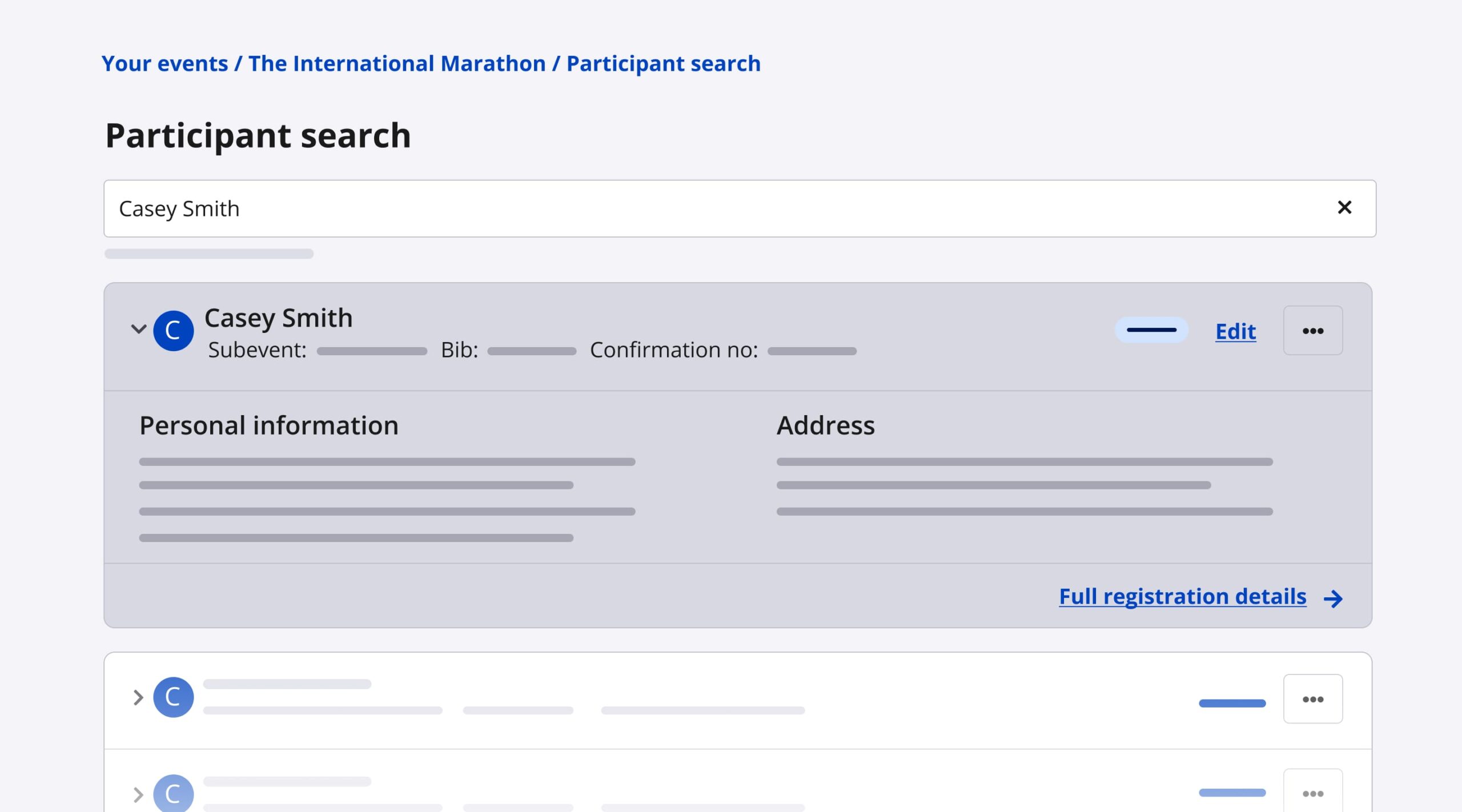Go to Your events breadcrumb
The image size is (1462, 812).
[x=164, y=63]
